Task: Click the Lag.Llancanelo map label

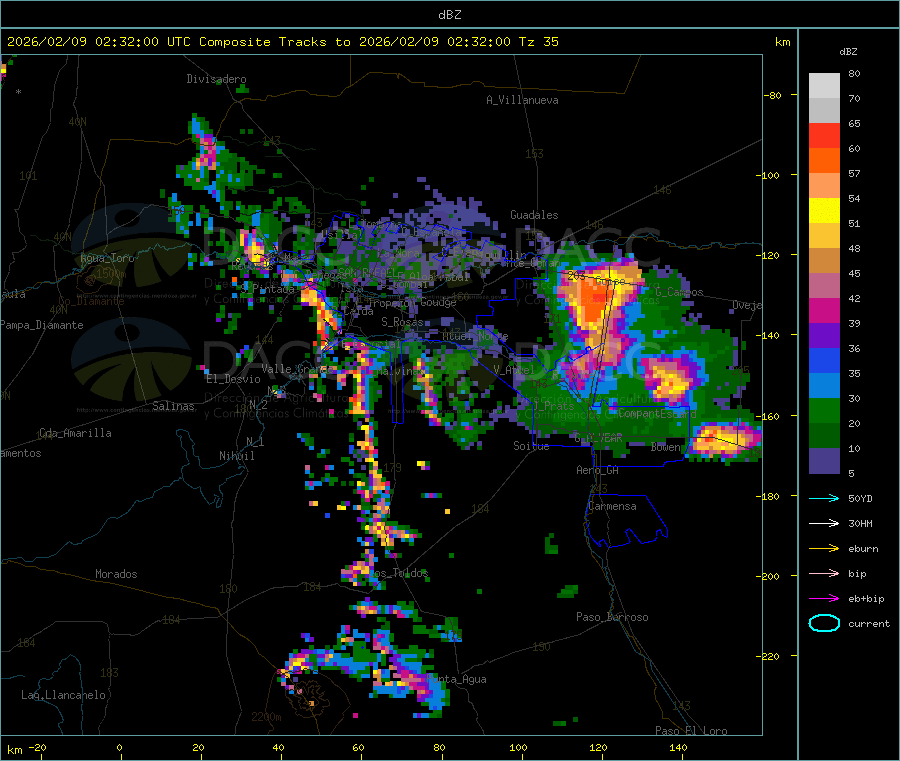Action: [63, 695]
